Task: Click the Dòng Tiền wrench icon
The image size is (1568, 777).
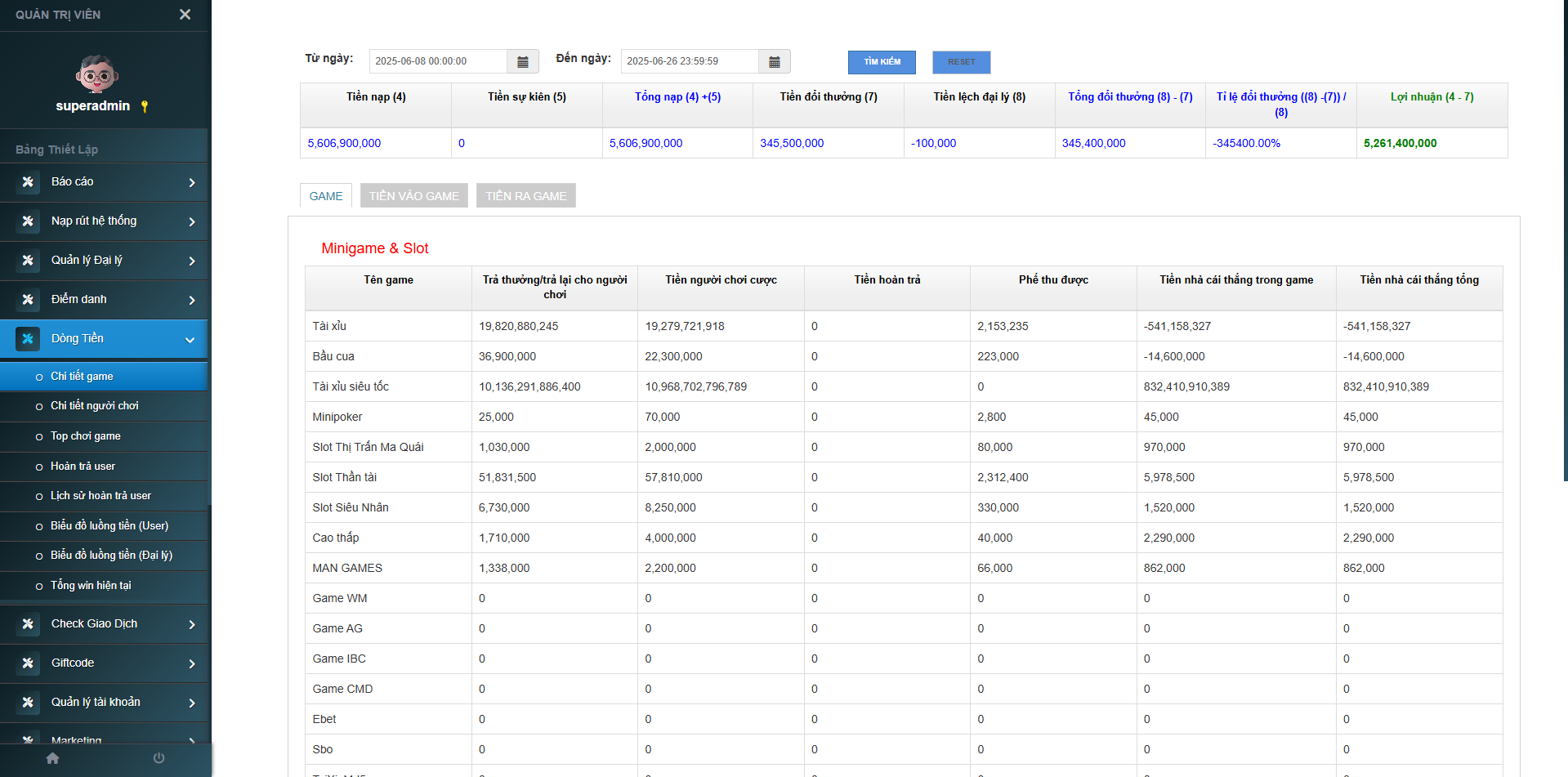Action: coord(28,339)
